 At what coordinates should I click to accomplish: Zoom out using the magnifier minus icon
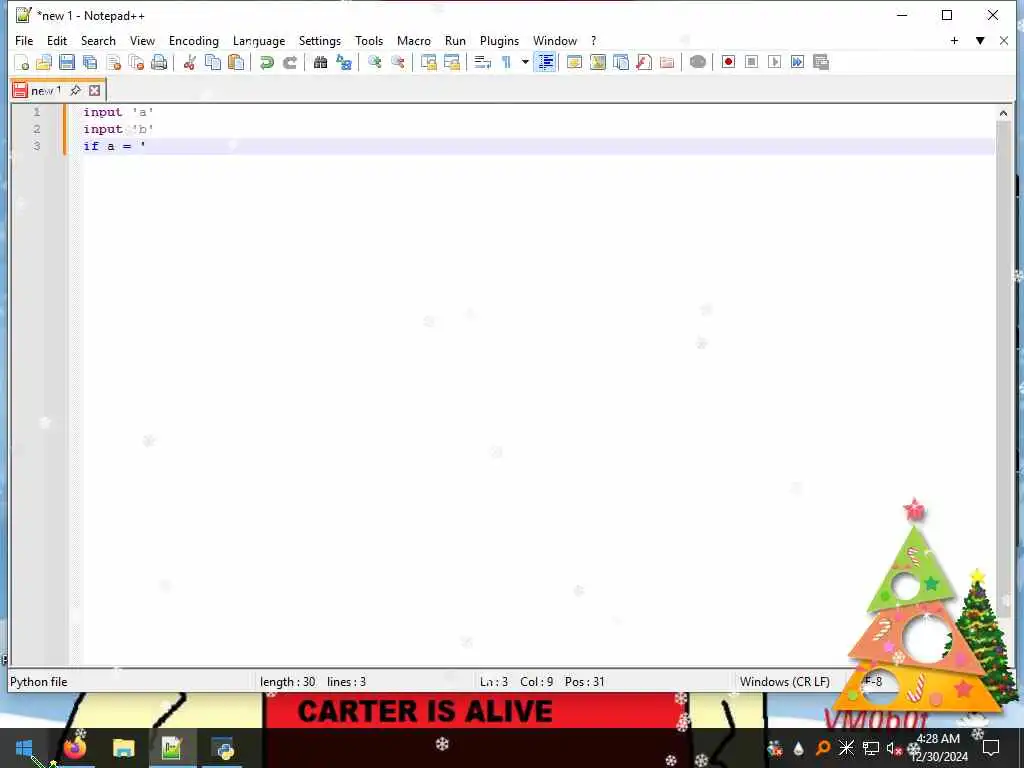(x=398, y=62)
